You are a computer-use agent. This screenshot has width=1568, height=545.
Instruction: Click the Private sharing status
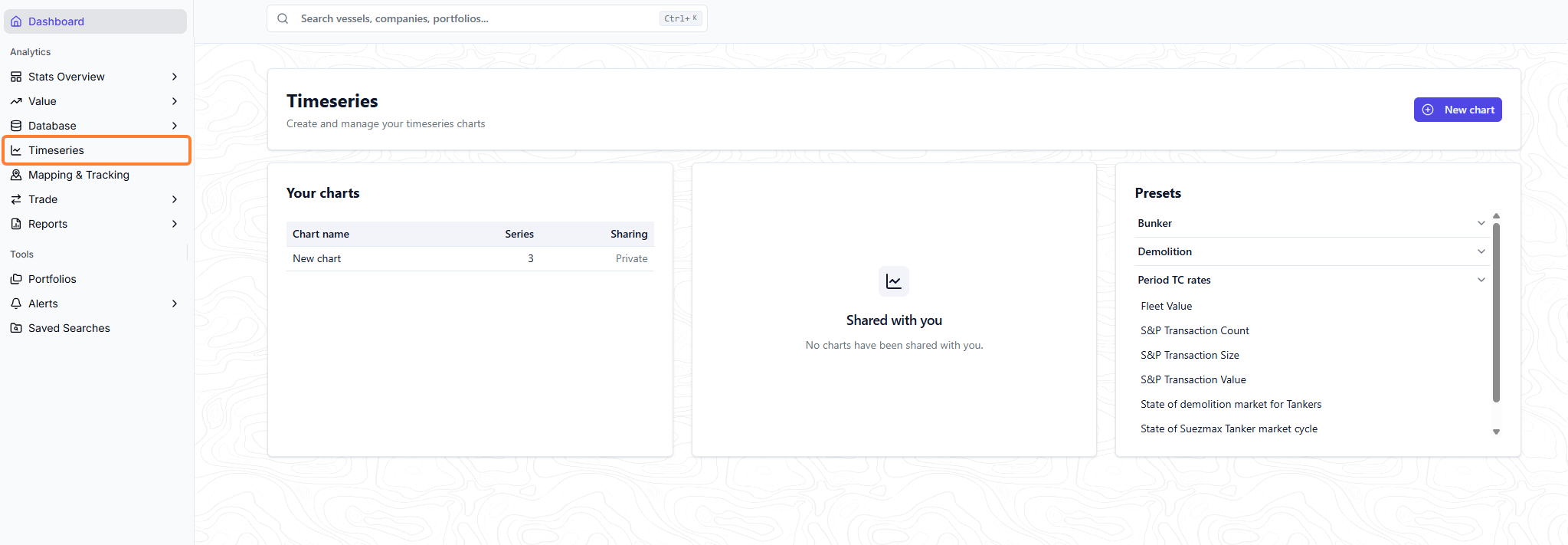(x=631, y=258)
